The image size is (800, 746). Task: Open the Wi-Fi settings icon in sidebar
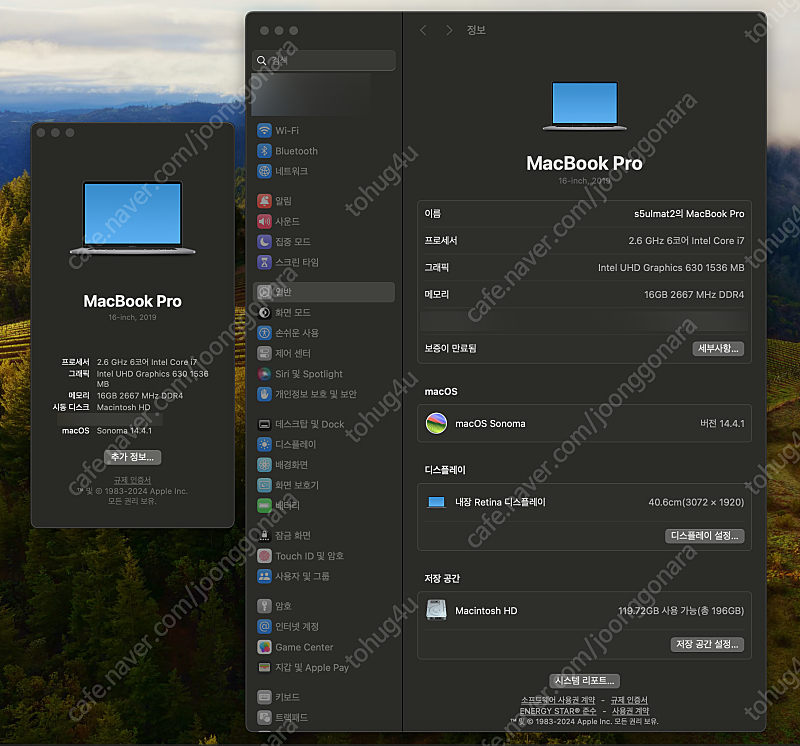pyautogui.click(x=264, y=130)
